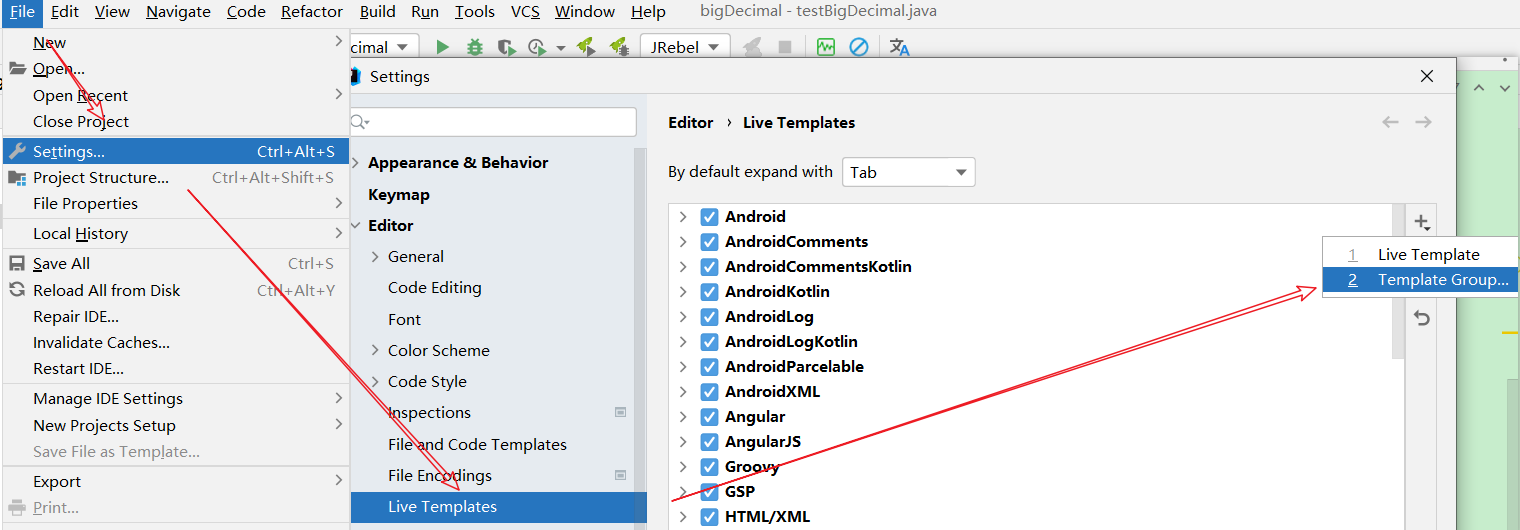Run with JRebel rocket icon
Image resolution: width=1520 pixels, height=530 pixels.
(x=587, y=47)
